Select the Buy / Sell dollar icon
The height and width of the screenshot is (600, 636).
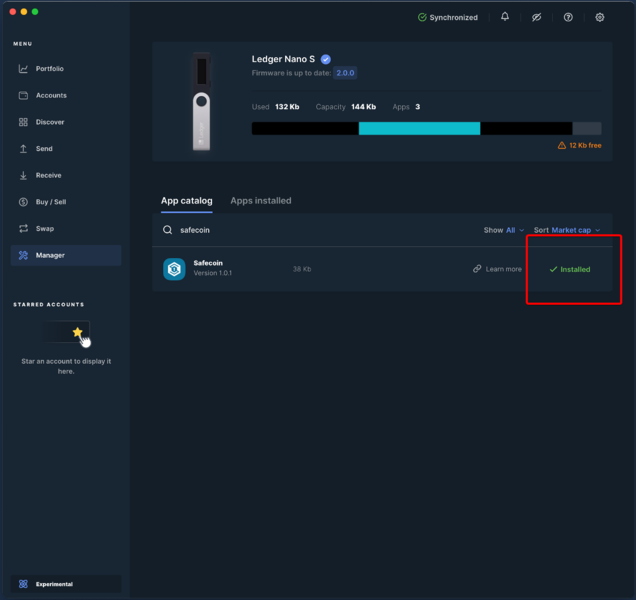(23, 202)
